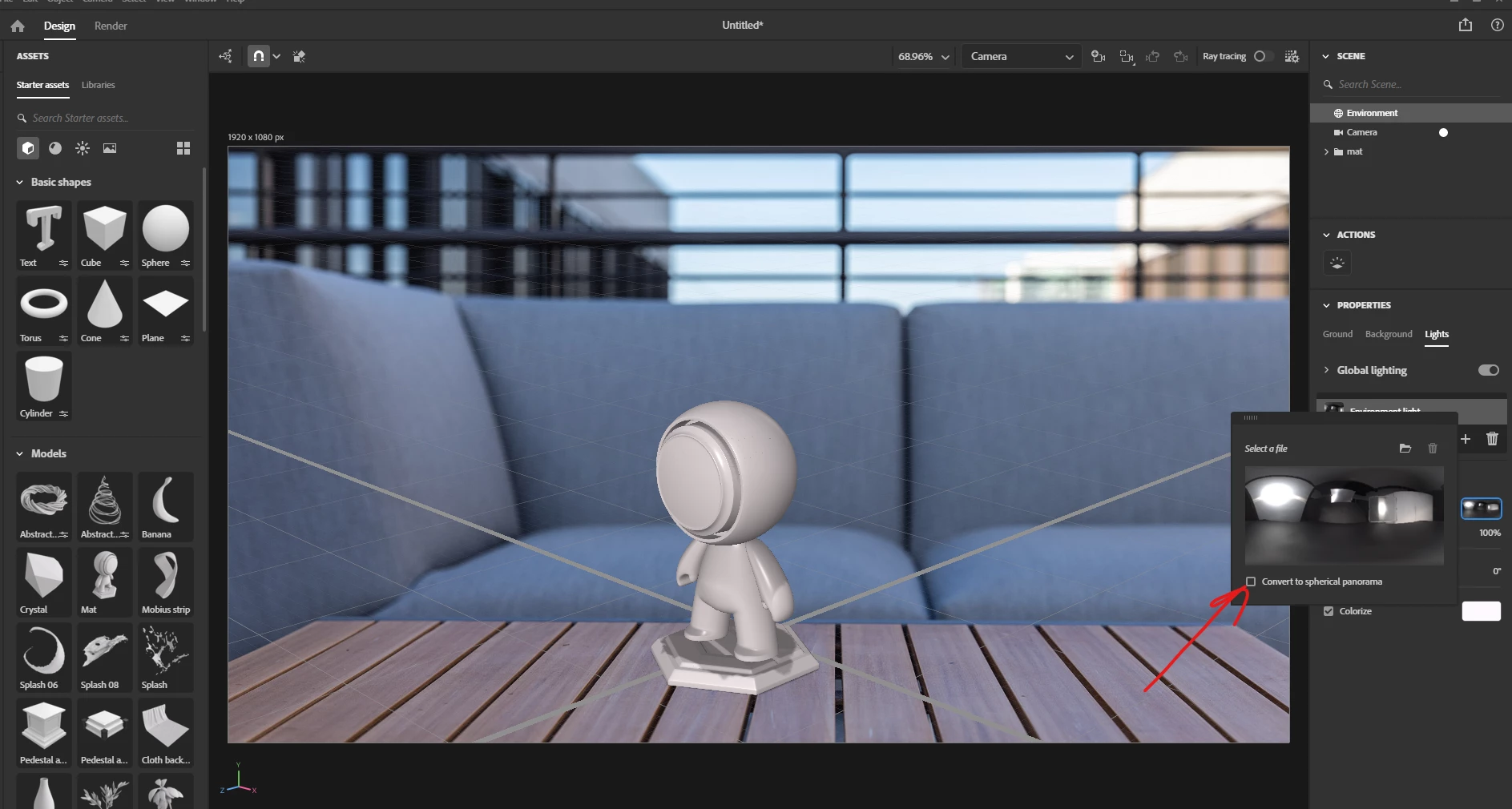The image size is (1512, 809).
Task: Open the snapping options dropdown arrow
Action: tap(276, 56)
